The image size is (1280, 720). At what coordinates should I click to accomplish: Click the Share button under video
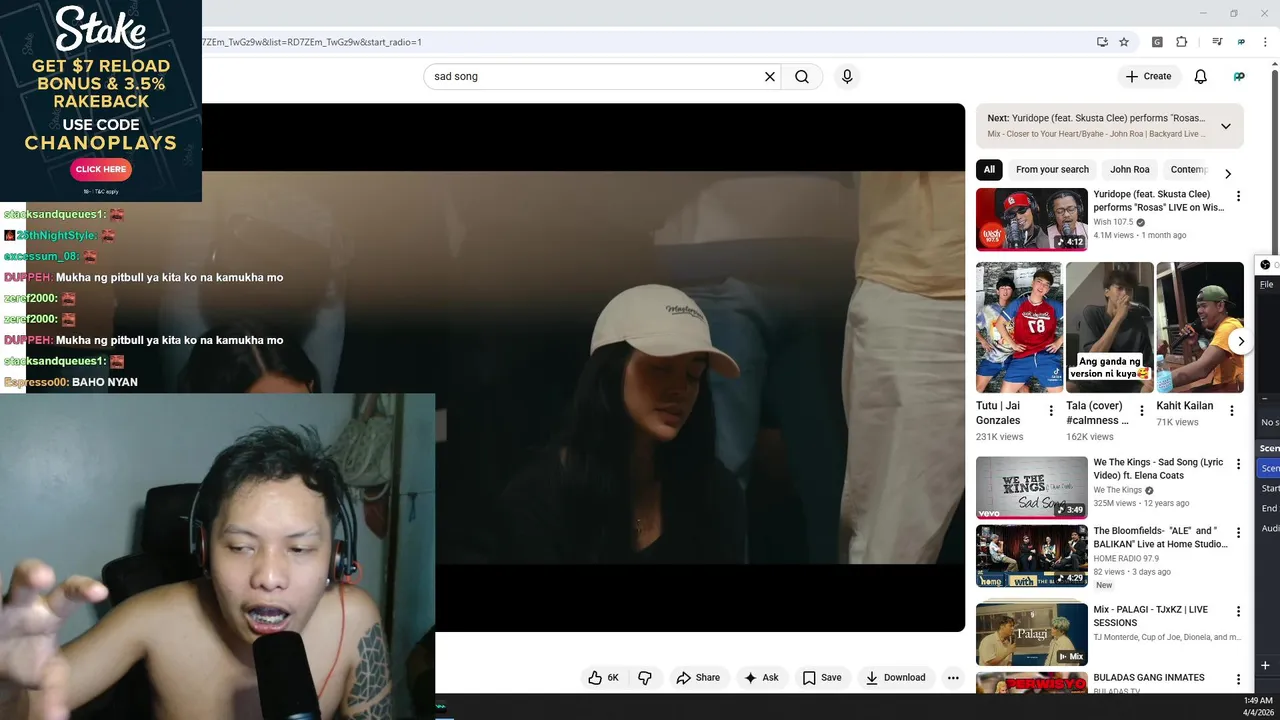pos(698,678)
